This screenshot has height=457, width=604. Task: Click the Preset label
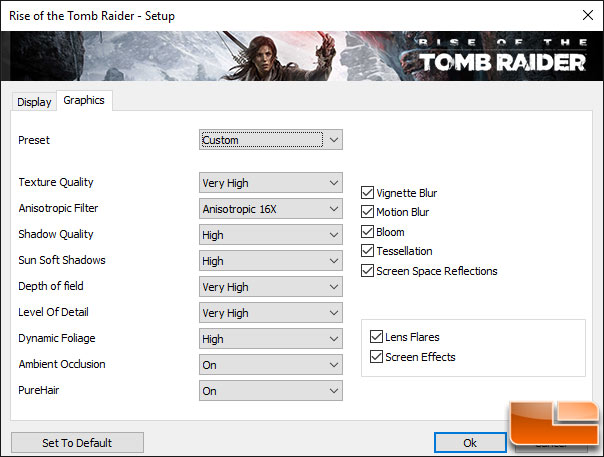34,140
